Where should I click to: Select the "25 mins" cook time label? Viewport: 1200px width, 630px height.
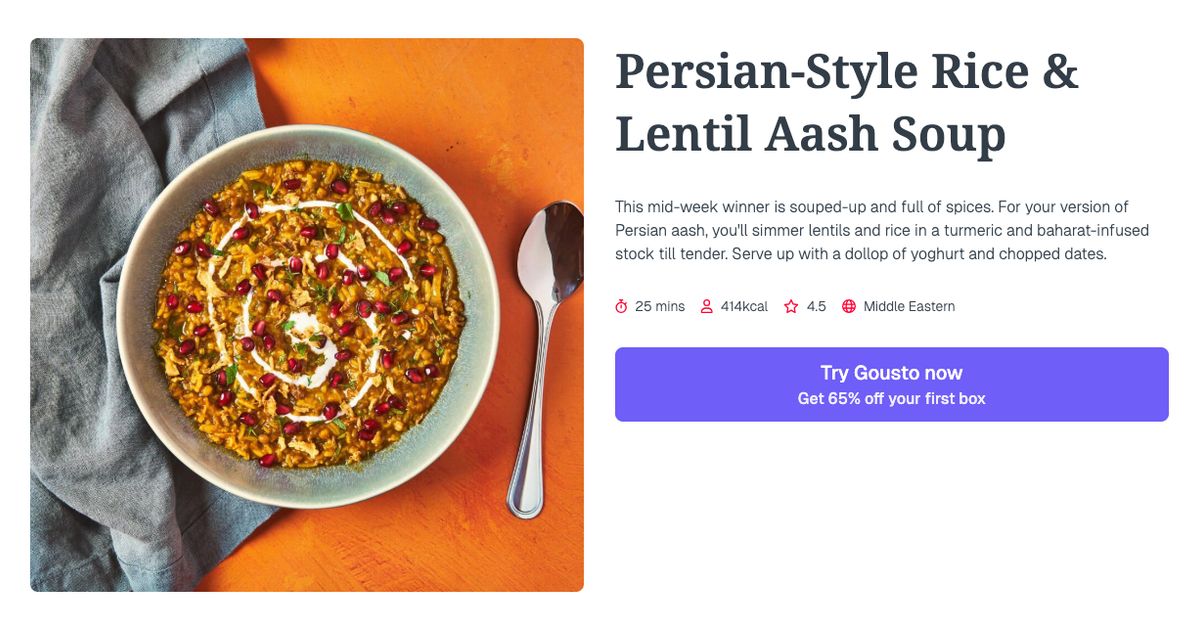(x=660, y=306)
